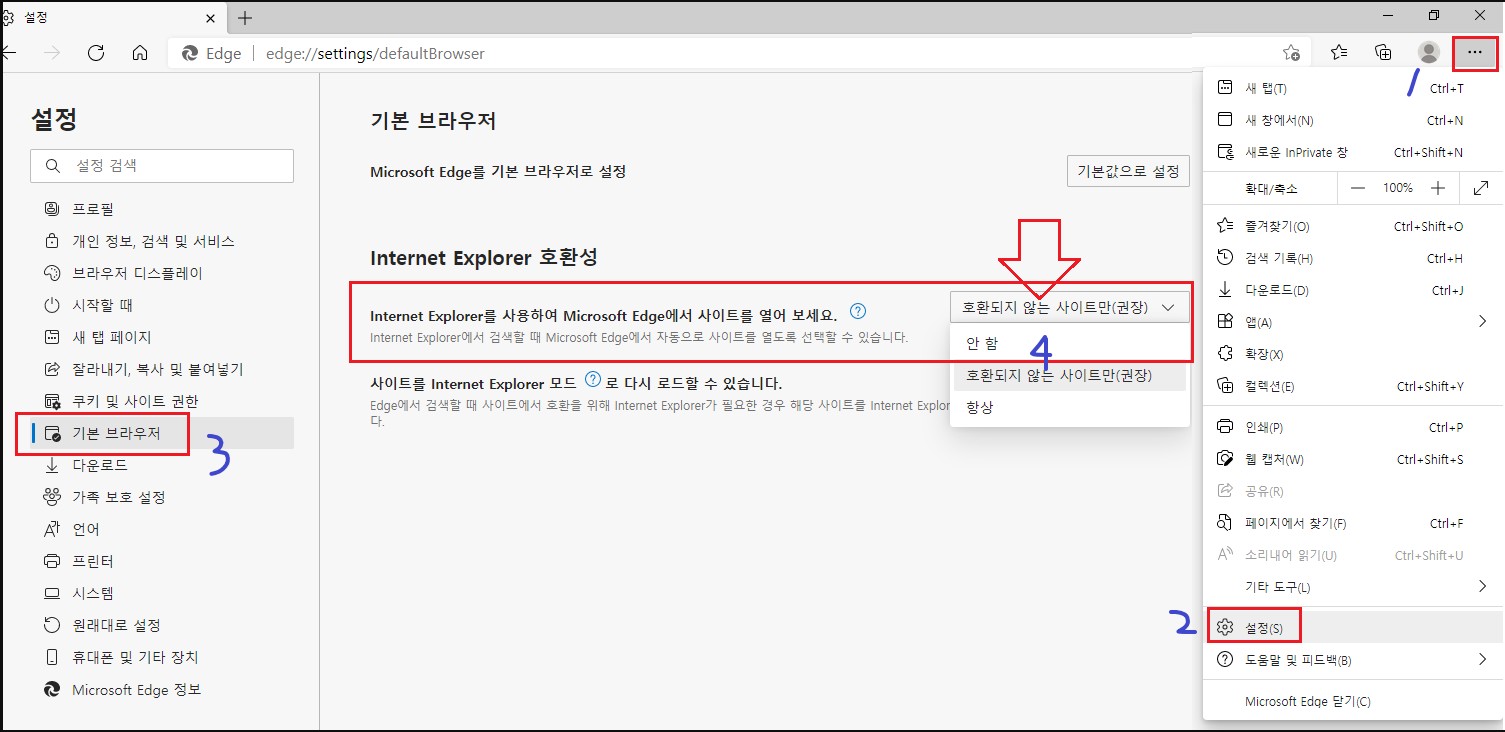Expand the 앱(A) submenu
Image resolution: width=1505 pixels, height=732 pixels.
(x=1353, y=322)
